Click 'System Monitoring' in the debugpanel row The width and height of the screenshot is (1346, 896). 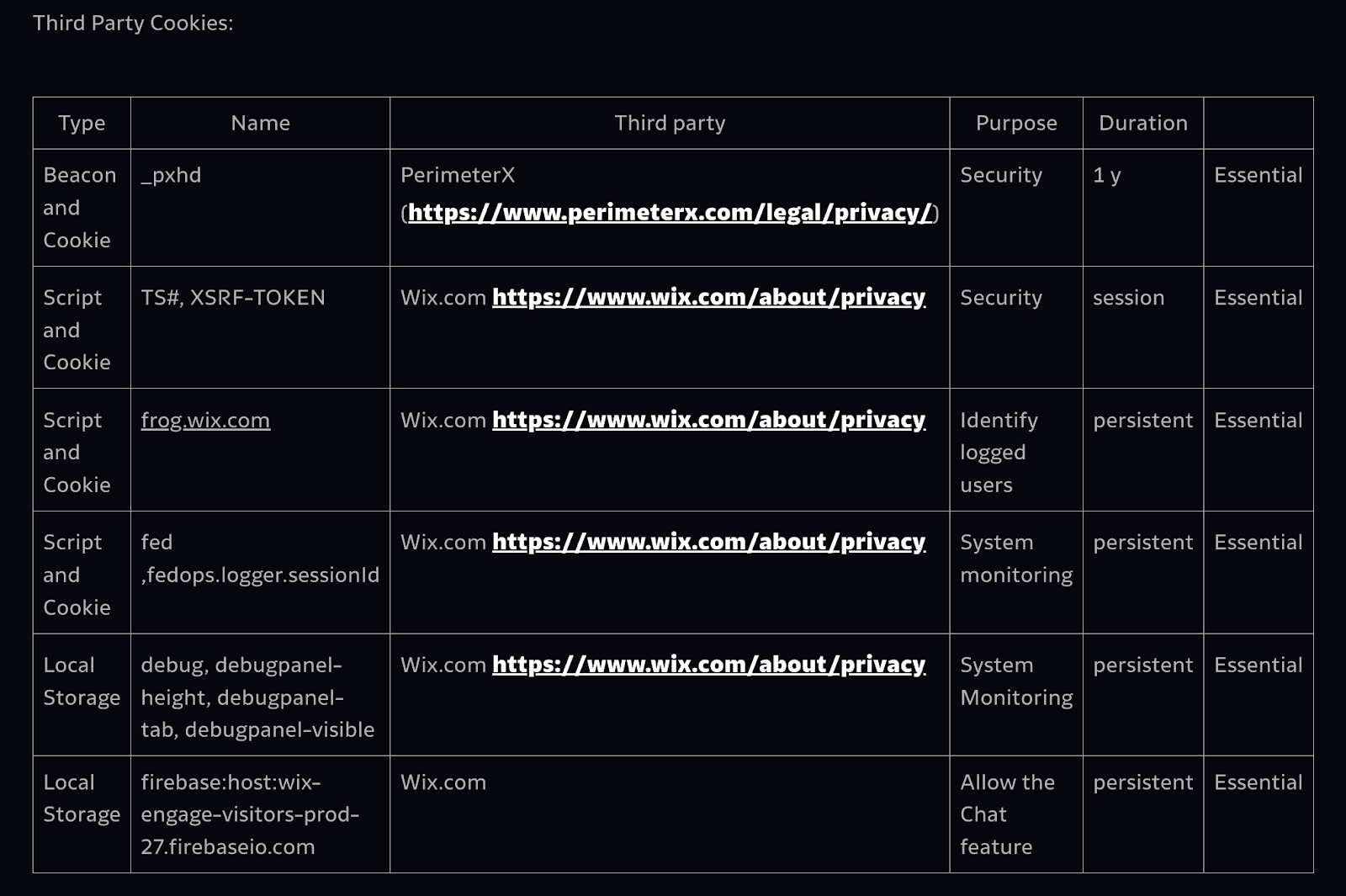coord(1016,681)
